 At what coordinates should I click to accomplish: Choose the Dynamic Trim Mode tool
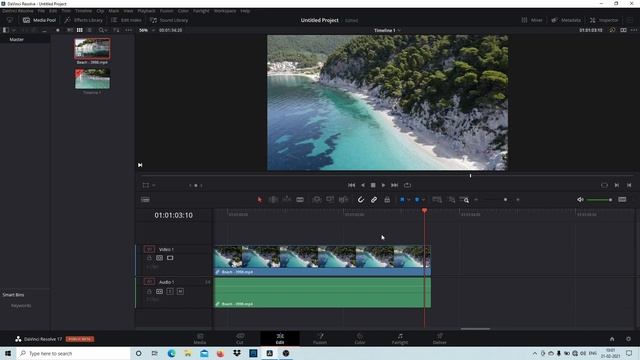tap(287, 200)
